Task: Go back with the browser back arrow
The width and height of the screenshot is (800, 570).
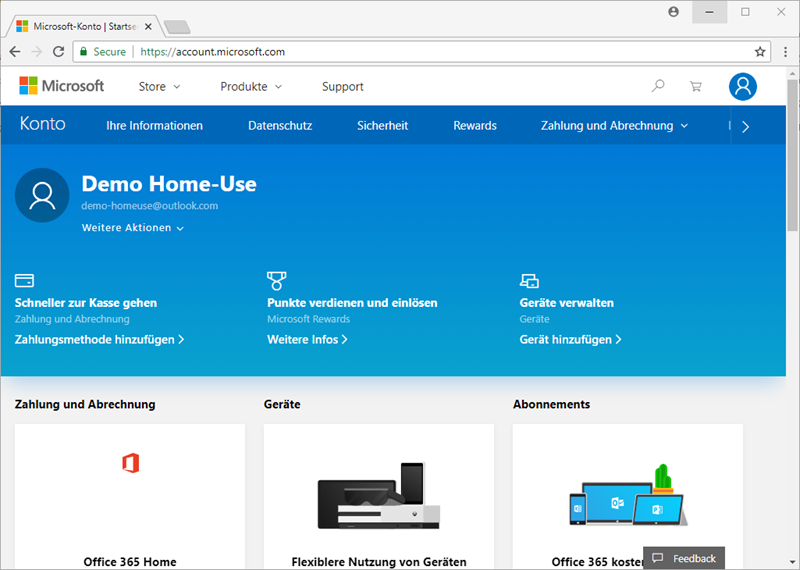Action: 15,52
